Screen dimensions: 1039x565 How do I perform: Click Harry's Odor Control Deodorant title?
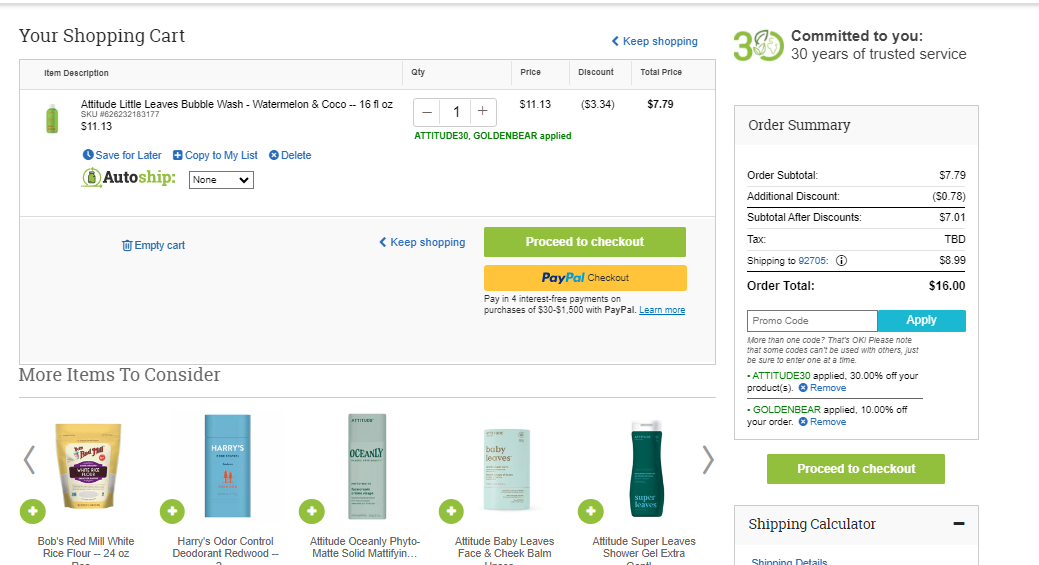[x=225, y=548]
